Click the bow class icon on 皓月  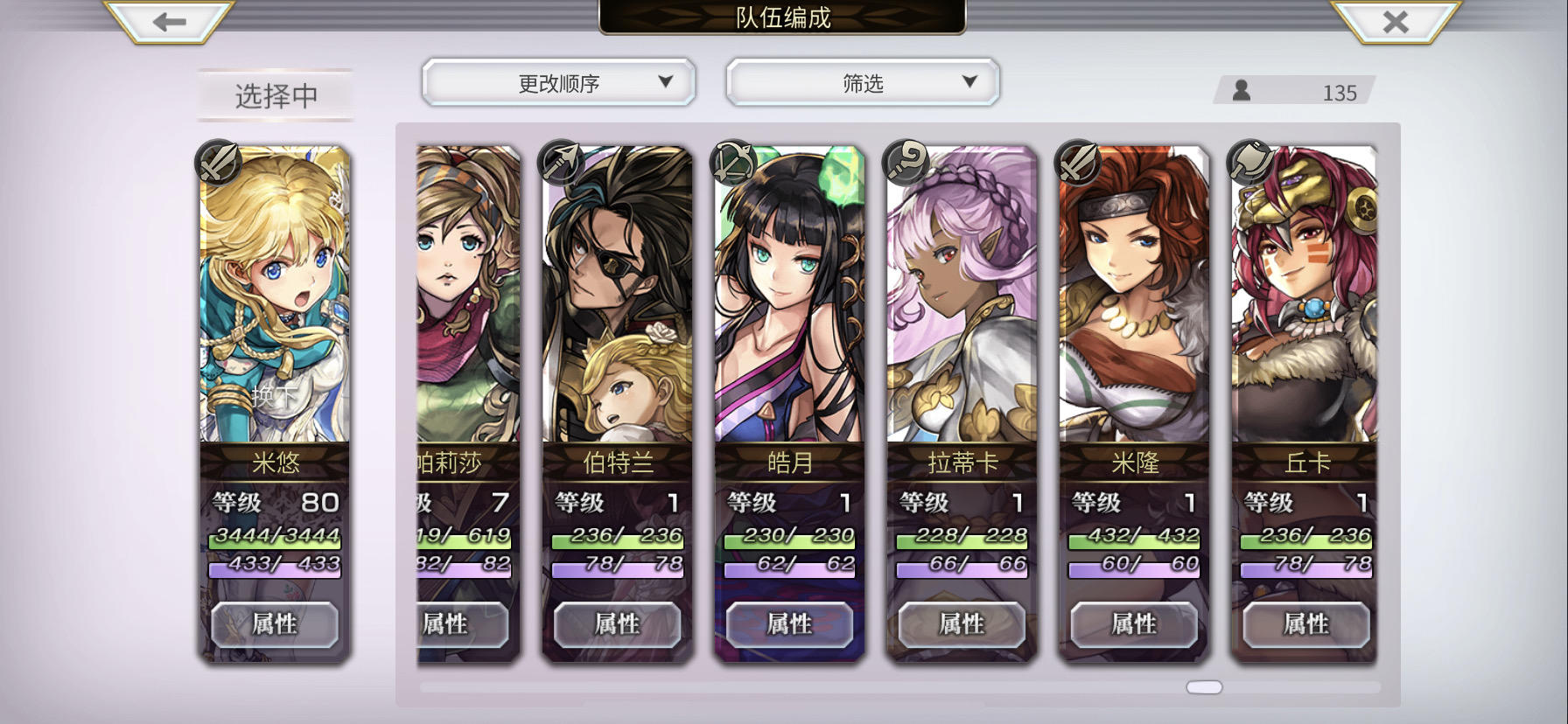(x=733, y=163)
